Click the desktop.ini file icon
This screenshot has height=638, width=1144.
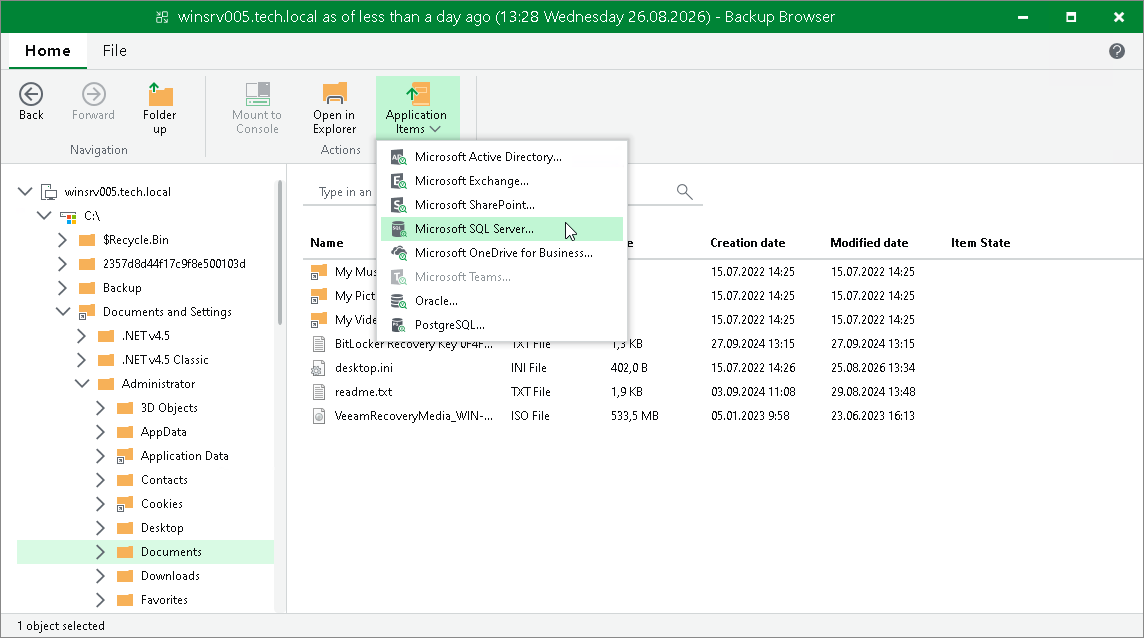[319, 368]
